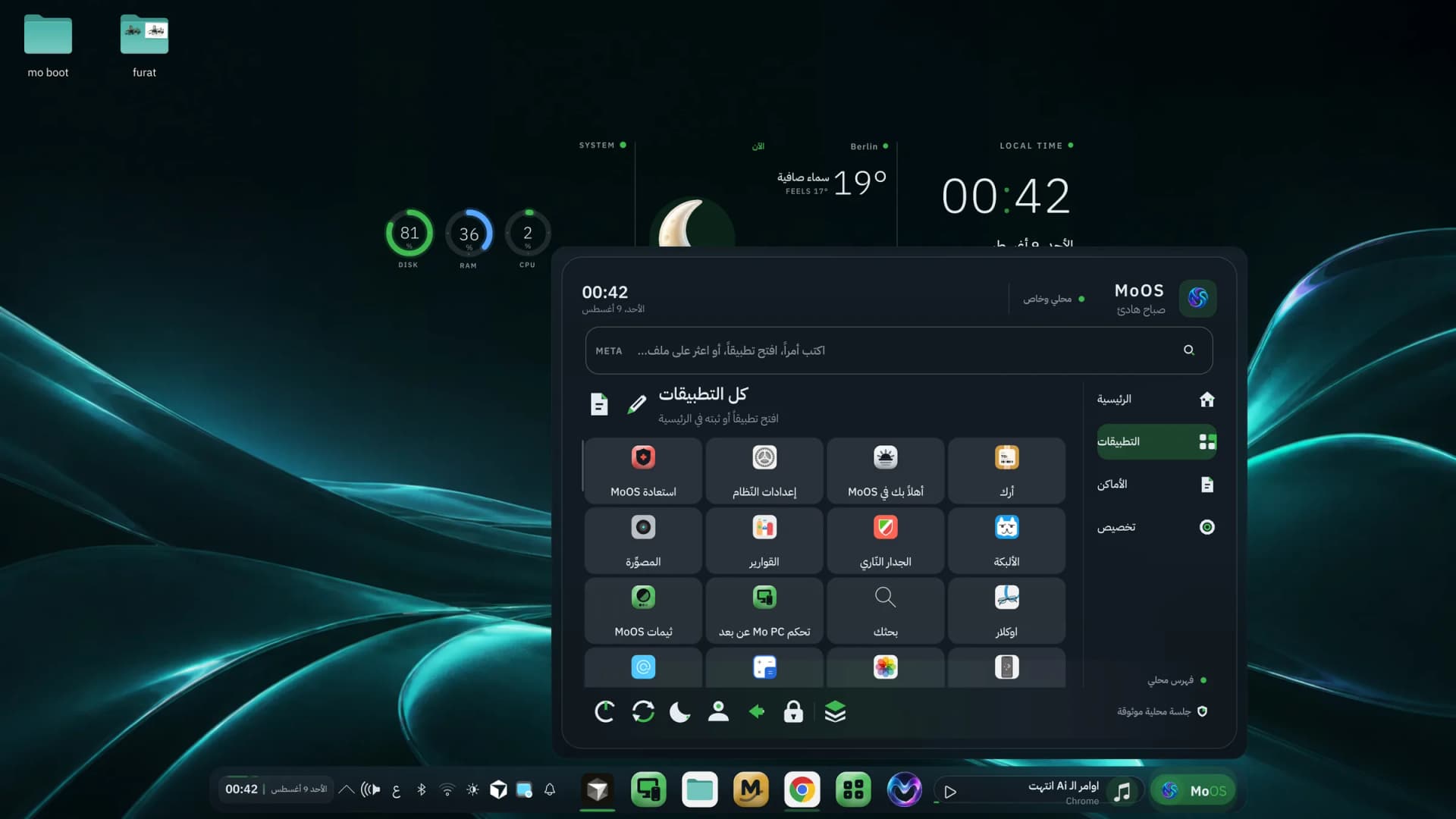1456x819 pixels.
Task: Click the Berlin label in weather widget
Action: click(864, 146)
